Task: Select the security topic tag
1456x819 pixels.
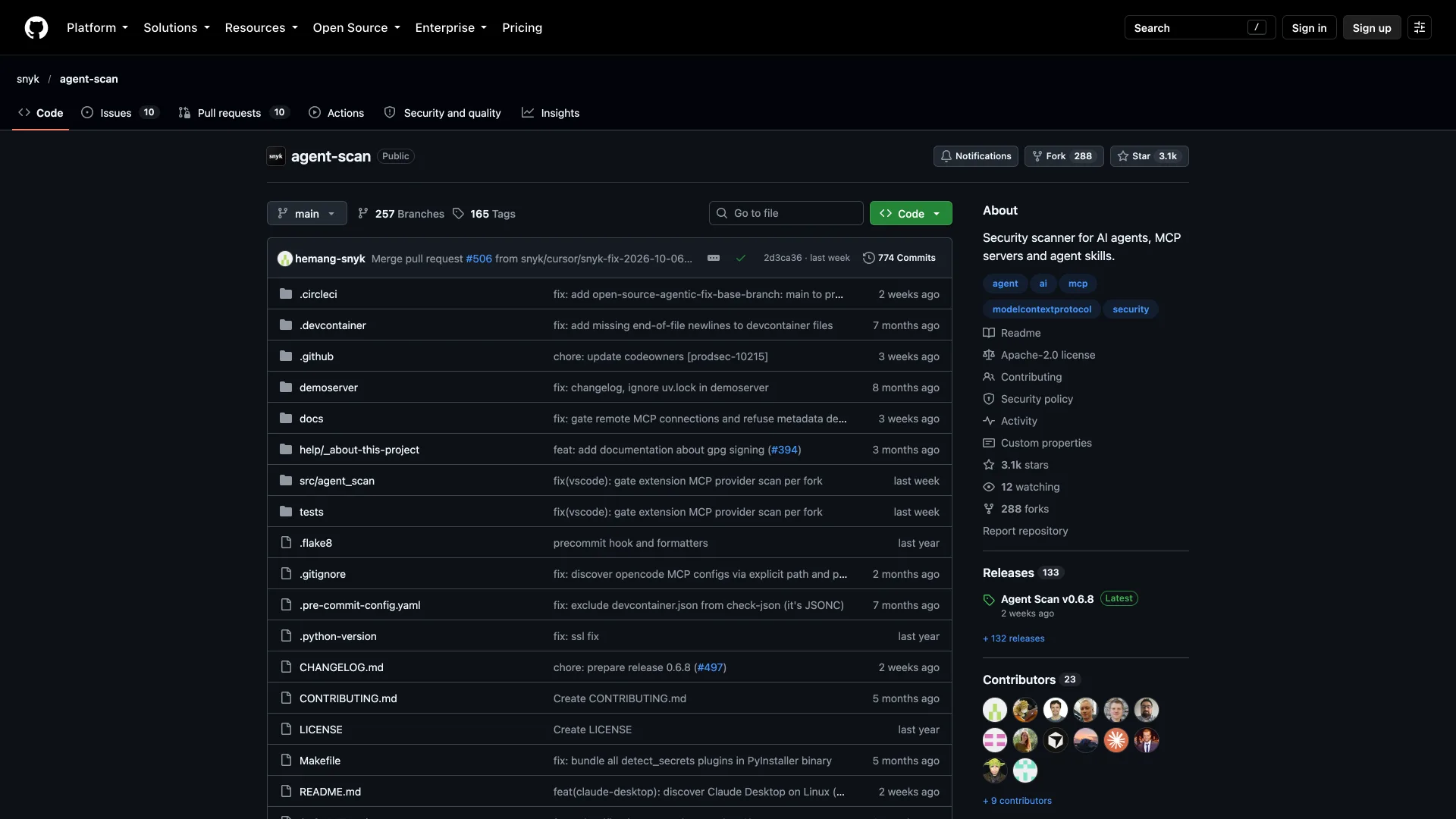Action: point(1131,309)
